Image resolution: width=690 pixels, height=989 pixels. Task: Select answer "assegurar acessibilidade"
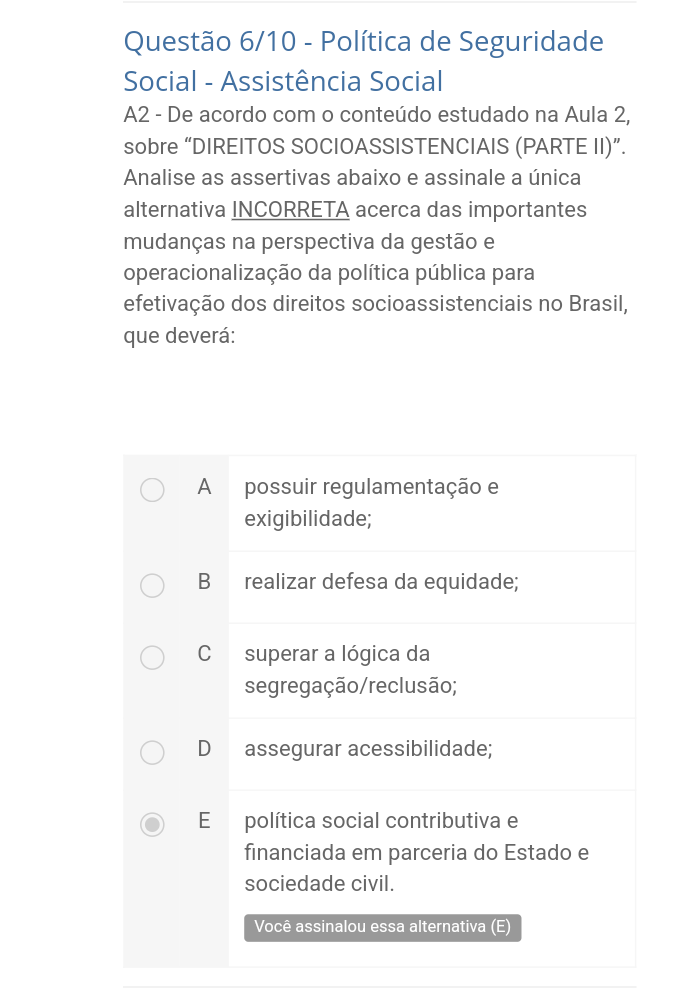(x=368, y=749)
